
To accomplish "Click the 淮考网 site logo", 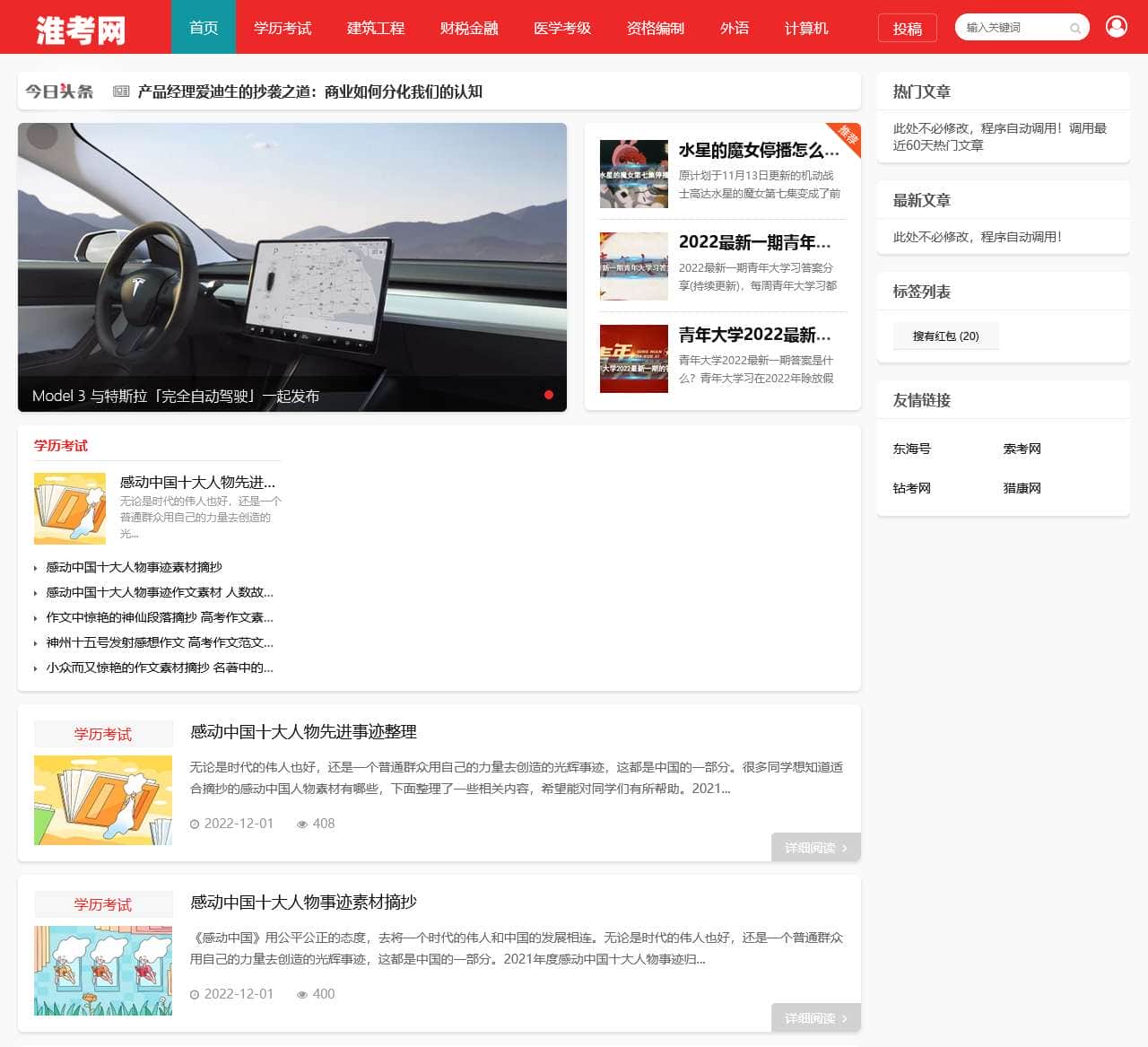I will pos(81,30).
